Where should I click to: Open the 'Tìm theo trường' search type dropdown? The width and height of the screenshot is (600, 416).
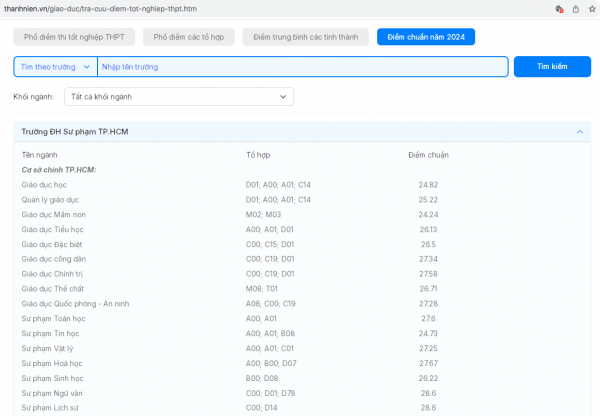55,67
